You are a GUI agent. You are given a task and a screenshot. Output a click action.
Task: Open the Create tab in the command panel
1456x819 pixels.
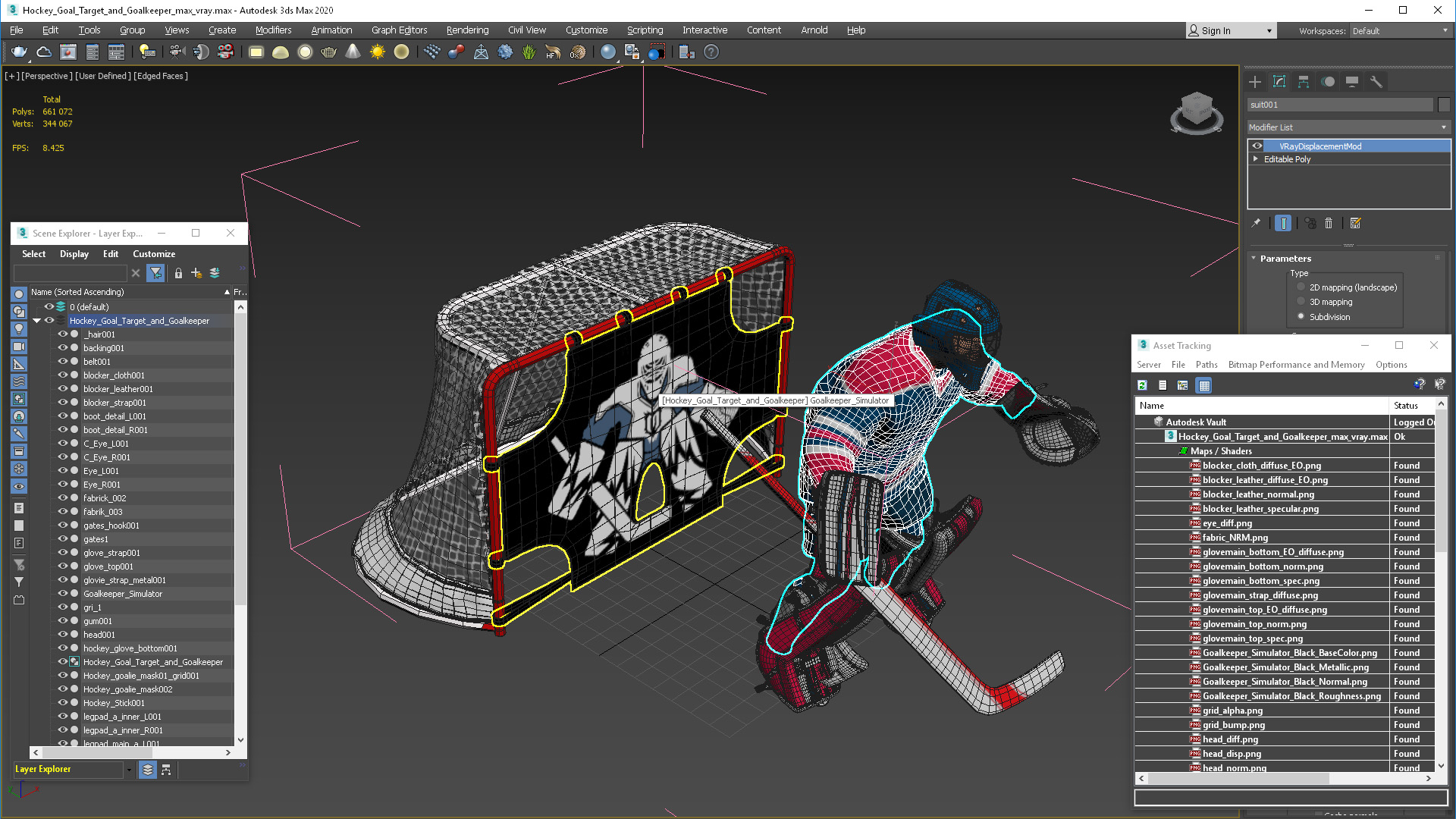click(x=1255, y=82)
